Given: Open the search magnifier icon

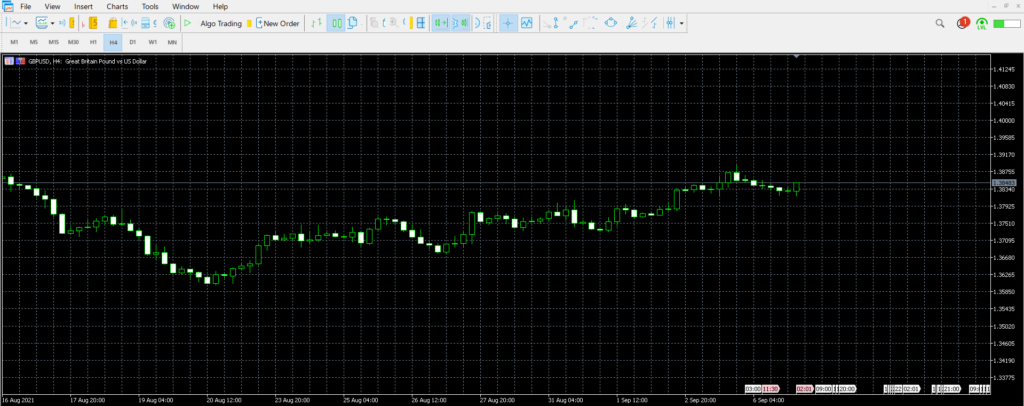Looking at the screenshot, I should point(940,23).
